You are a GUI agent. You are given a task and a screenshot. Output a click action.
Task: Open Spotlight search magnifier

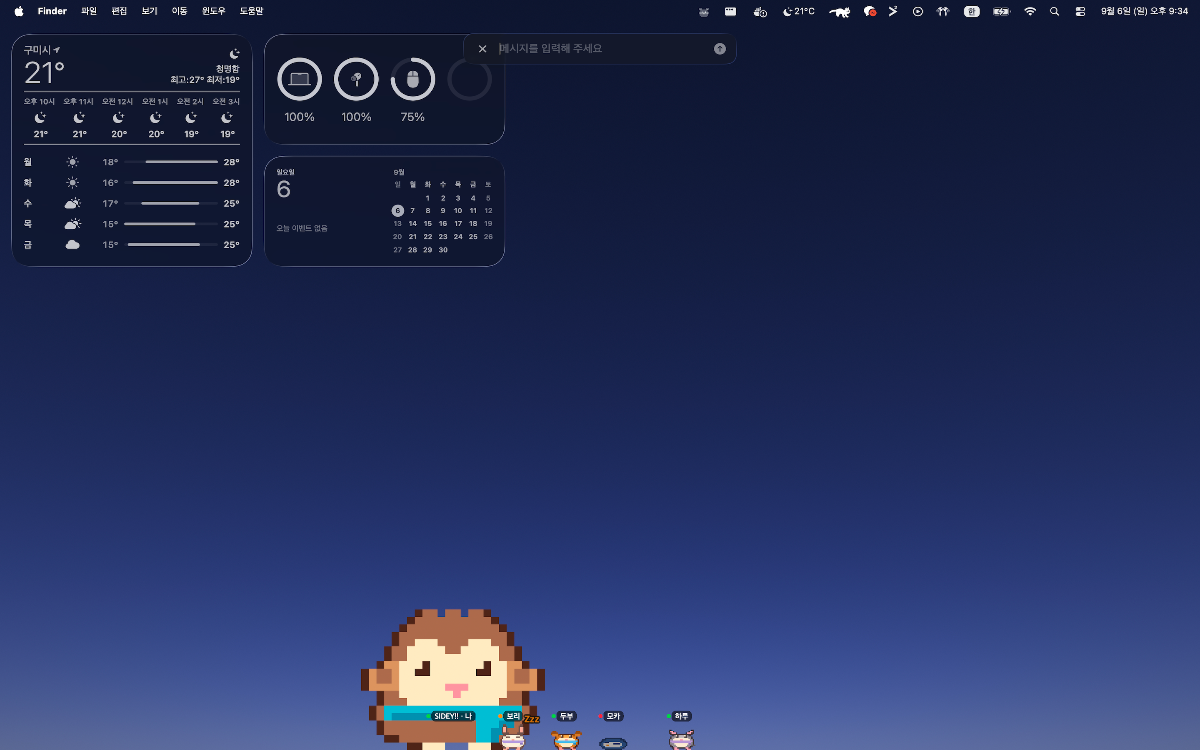pyautogui.click(x=1054, y=11)
